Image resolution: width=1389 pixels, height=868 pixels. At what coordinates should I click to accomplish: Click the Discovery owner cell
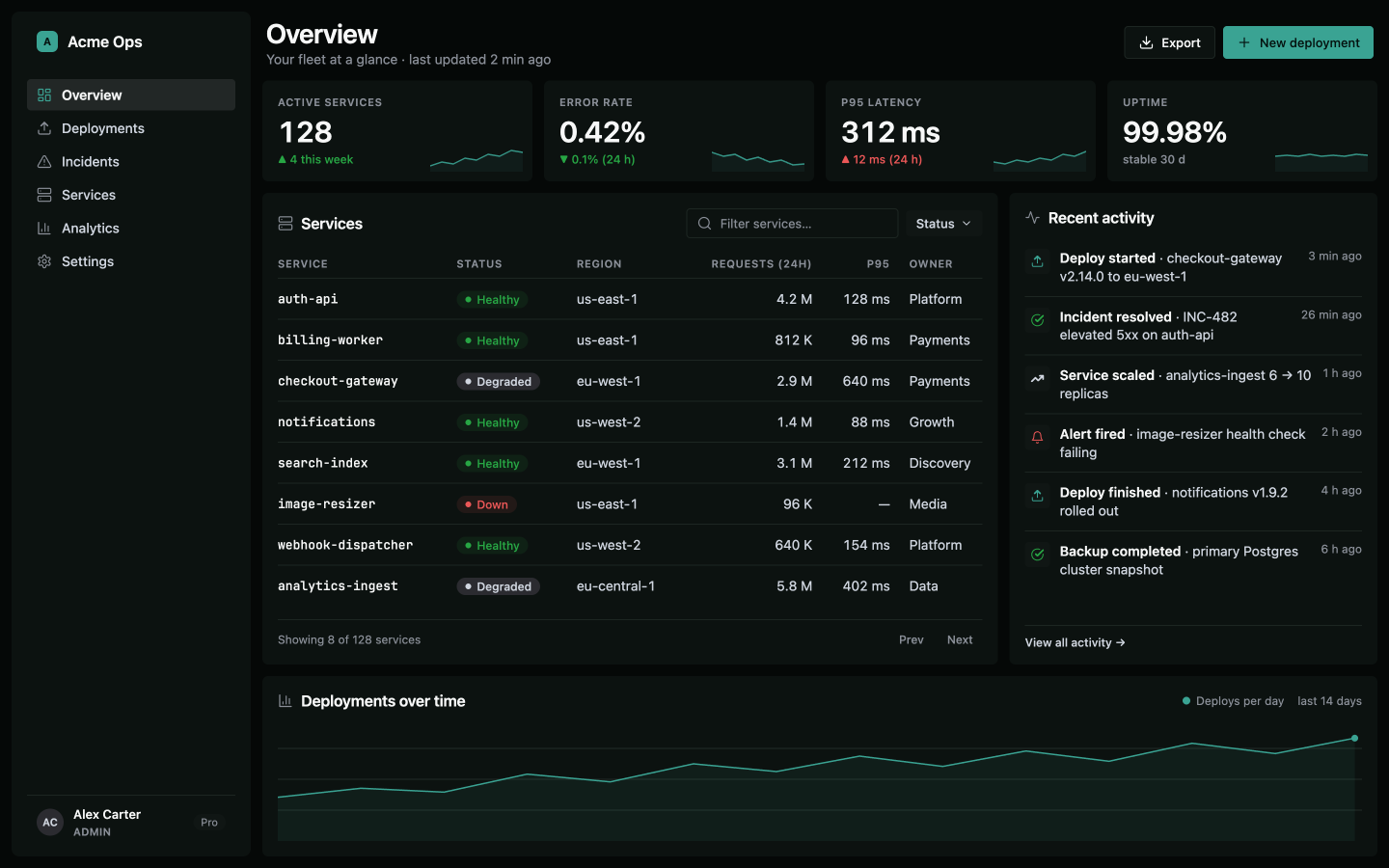point(940,463)
